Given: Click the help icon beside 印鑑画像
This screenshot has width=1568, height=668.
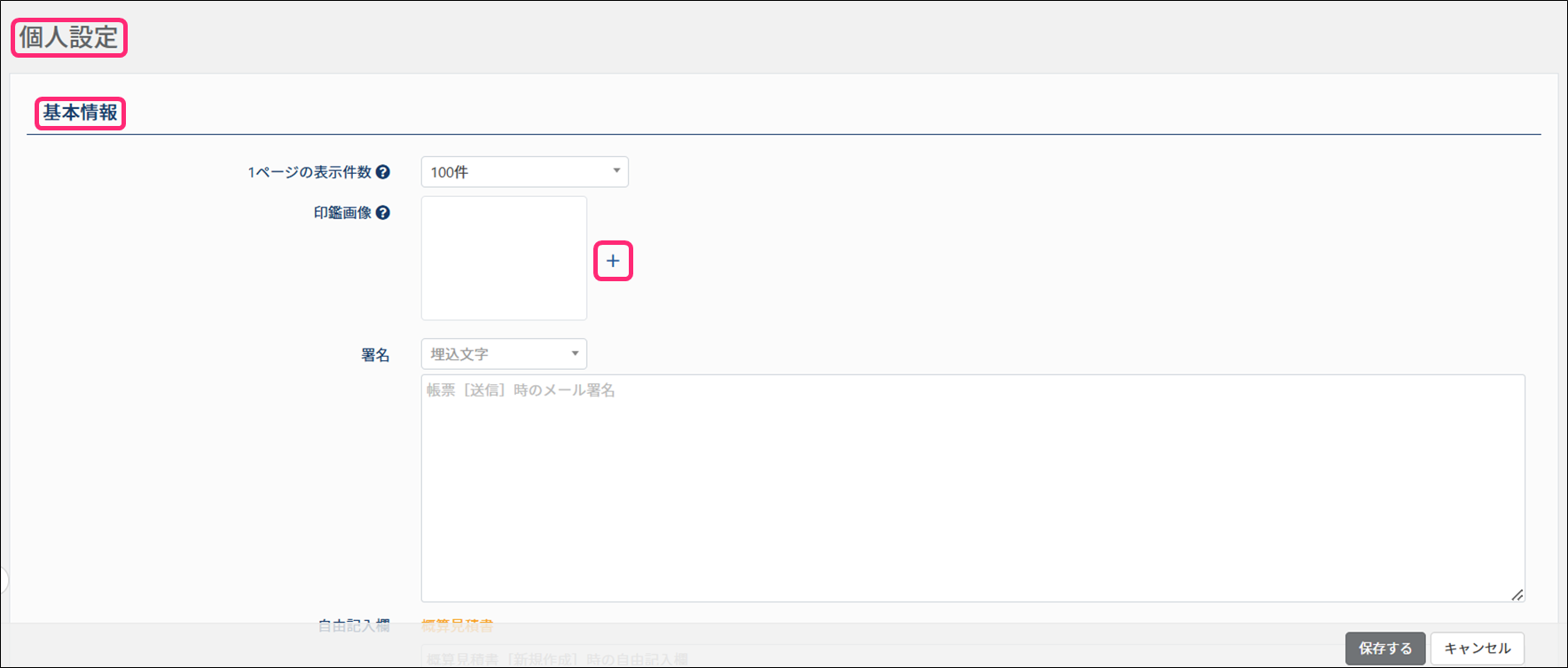Looking at the screenshot, I should click(x=383, y=213).
